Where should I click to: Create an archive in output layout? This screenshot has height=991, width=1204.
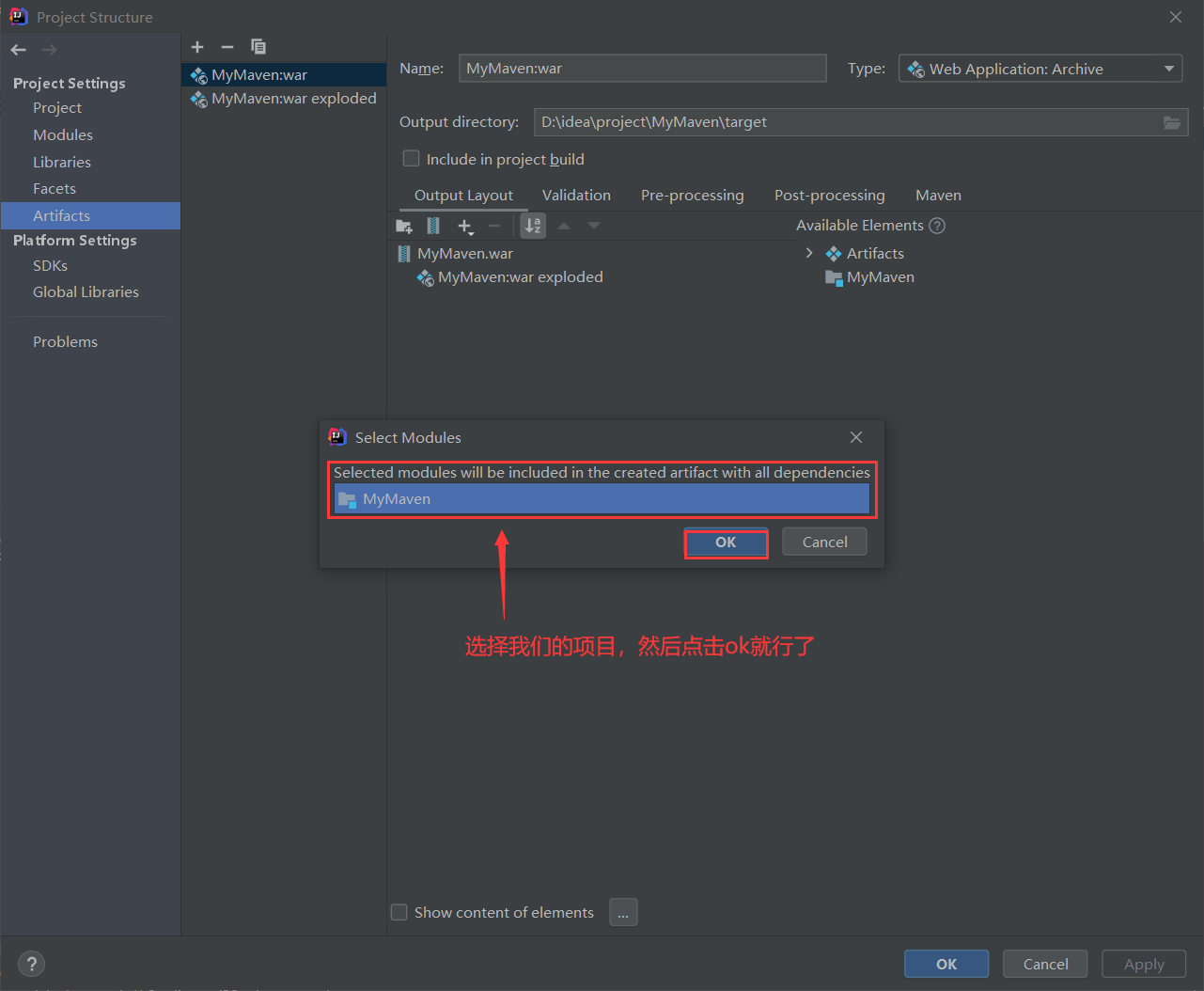pyautogui.click(x=433, y=226)
